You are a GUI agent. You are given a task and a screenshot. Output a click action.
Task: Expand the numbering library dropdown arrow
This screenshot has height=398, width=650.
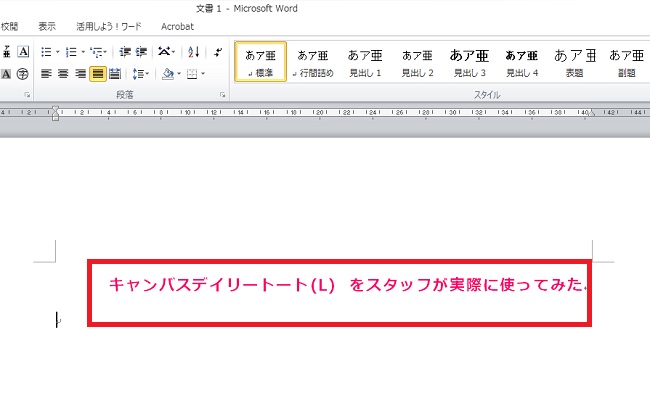(83, 52)
